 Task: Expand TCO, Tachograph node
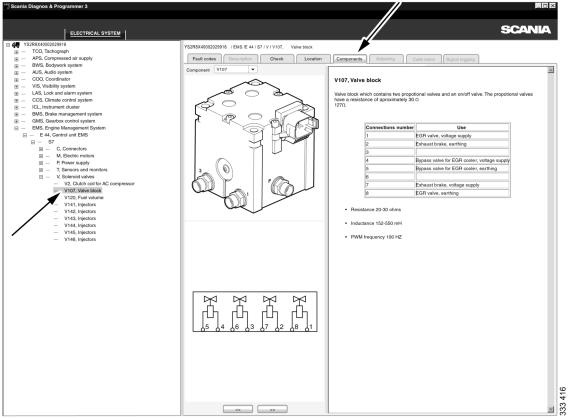point(16,52)
